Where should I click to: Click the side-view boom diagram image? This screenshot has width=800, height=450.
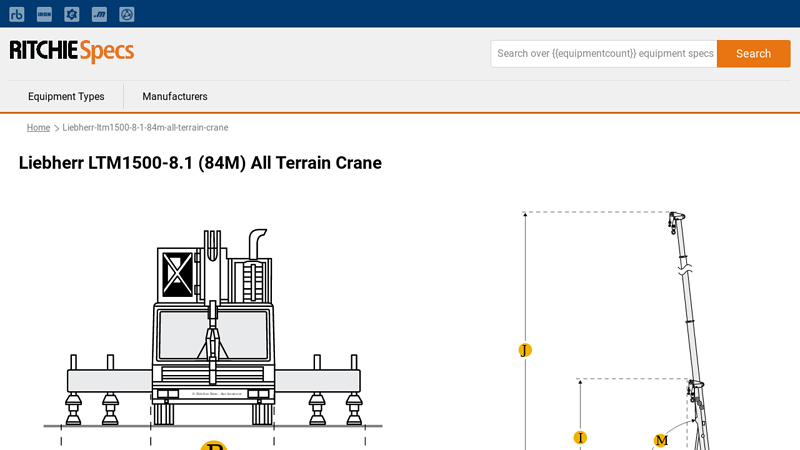[x=617, y=330]
